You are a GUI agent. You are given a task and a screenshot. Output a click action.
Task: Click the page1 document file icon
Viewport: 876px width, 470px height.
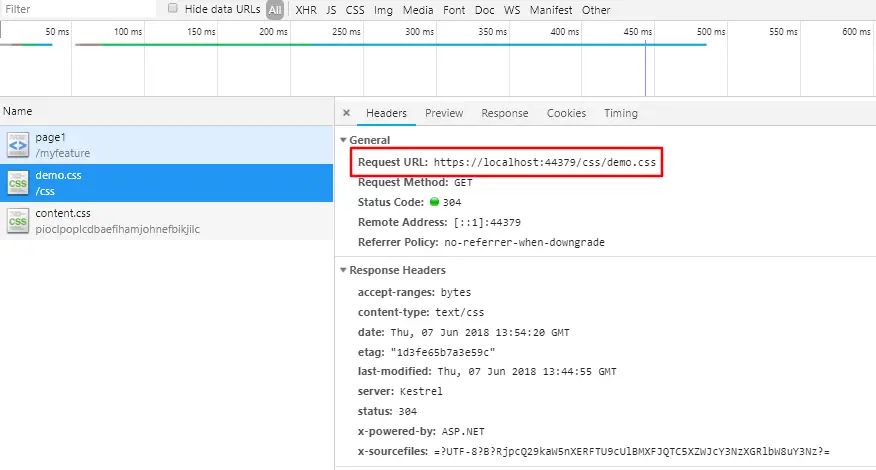(x=17, y=145)
